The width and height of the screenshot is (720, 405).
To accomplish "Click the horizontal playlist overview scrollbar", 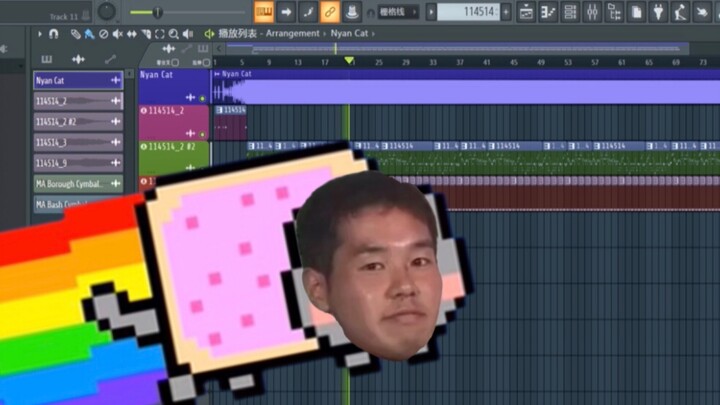I will 458,48.
